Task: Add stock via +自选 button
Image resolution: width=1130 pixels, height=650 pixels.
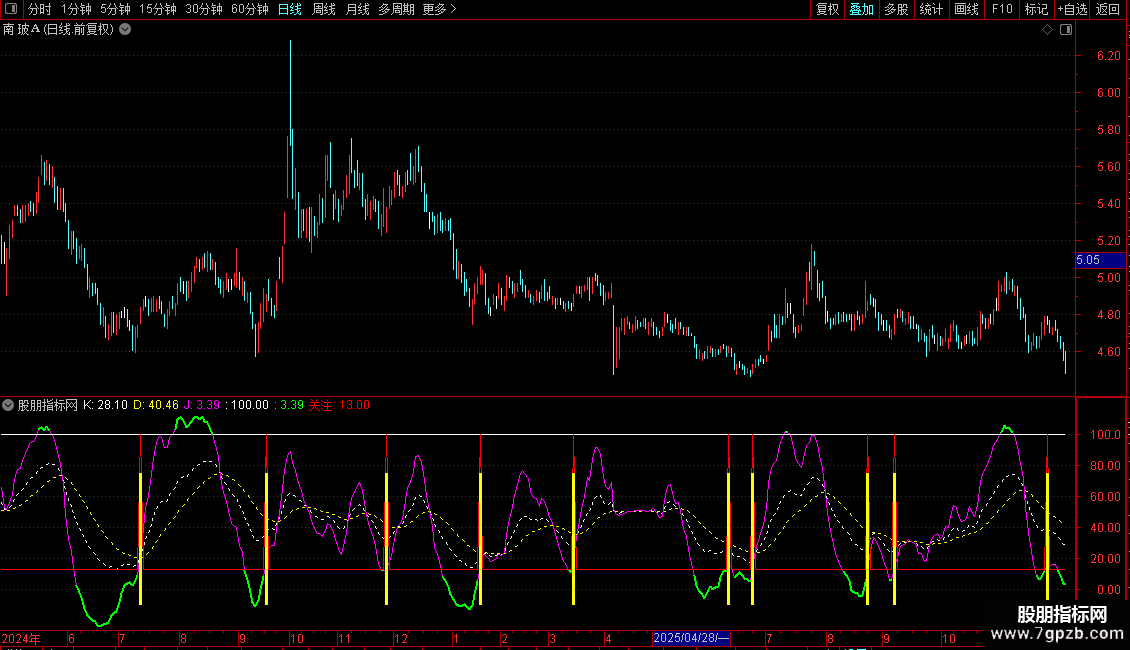Action: [x=1072, y=9]
